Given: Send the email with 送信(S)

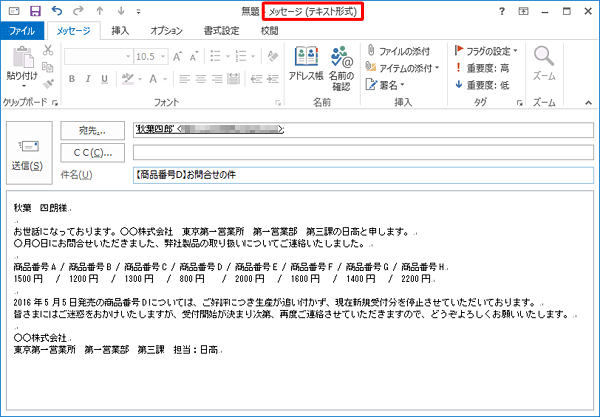Looking at the screenshot, I should coord(29,153).
